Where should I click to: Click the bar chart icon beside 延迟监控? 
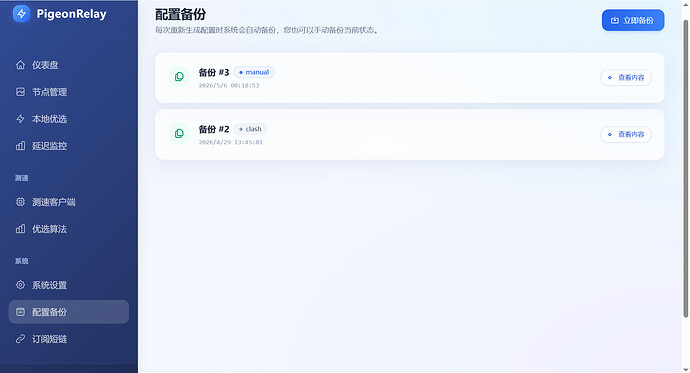click(20, 146)
